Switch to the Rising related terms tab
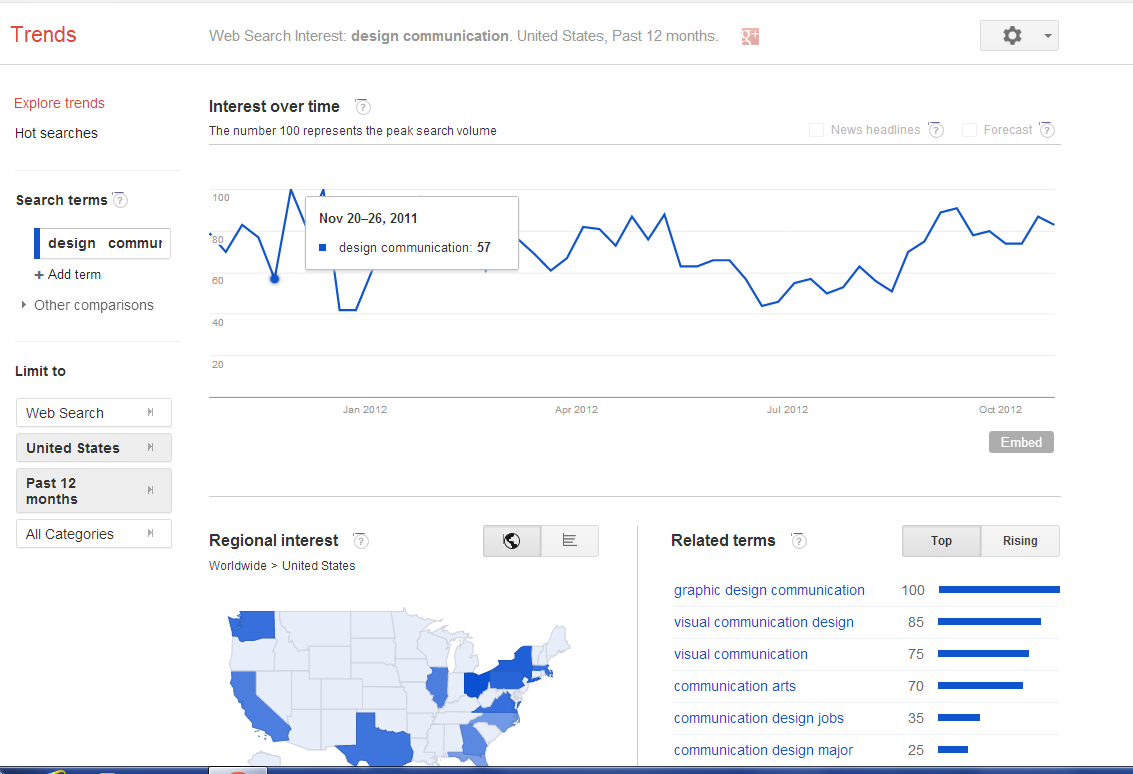The width and height of the screenshot is (1133, 774). point(1020,541)
